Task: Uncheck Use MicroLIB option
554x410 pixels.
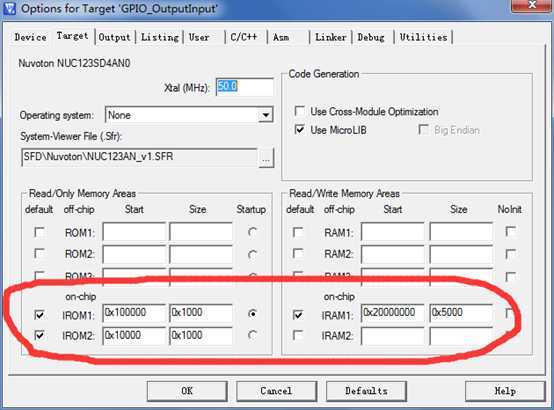Action: click(x=300, y=130)
